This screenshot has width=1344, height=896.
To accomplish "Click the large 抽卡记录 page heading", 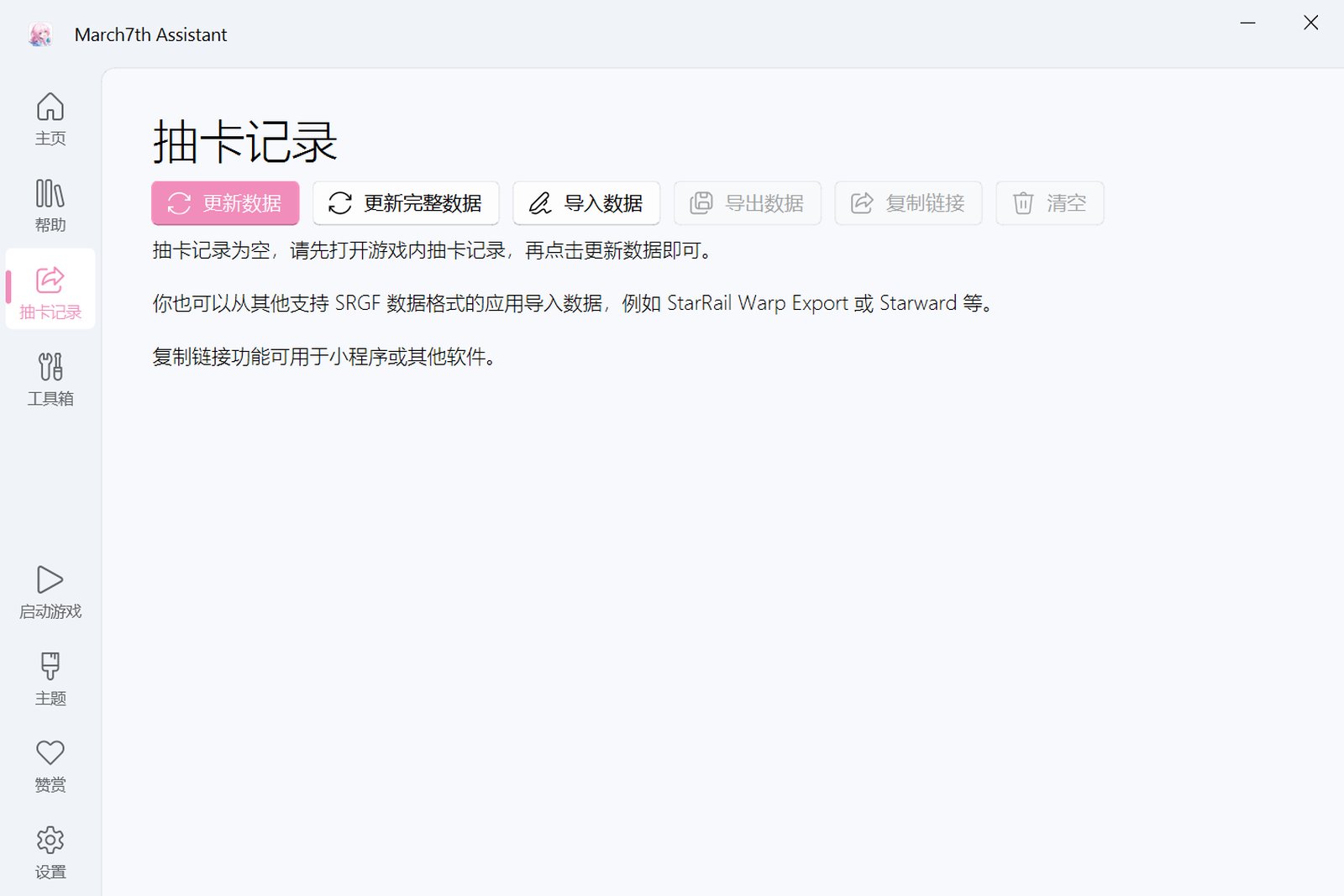I will pos(244,141).
